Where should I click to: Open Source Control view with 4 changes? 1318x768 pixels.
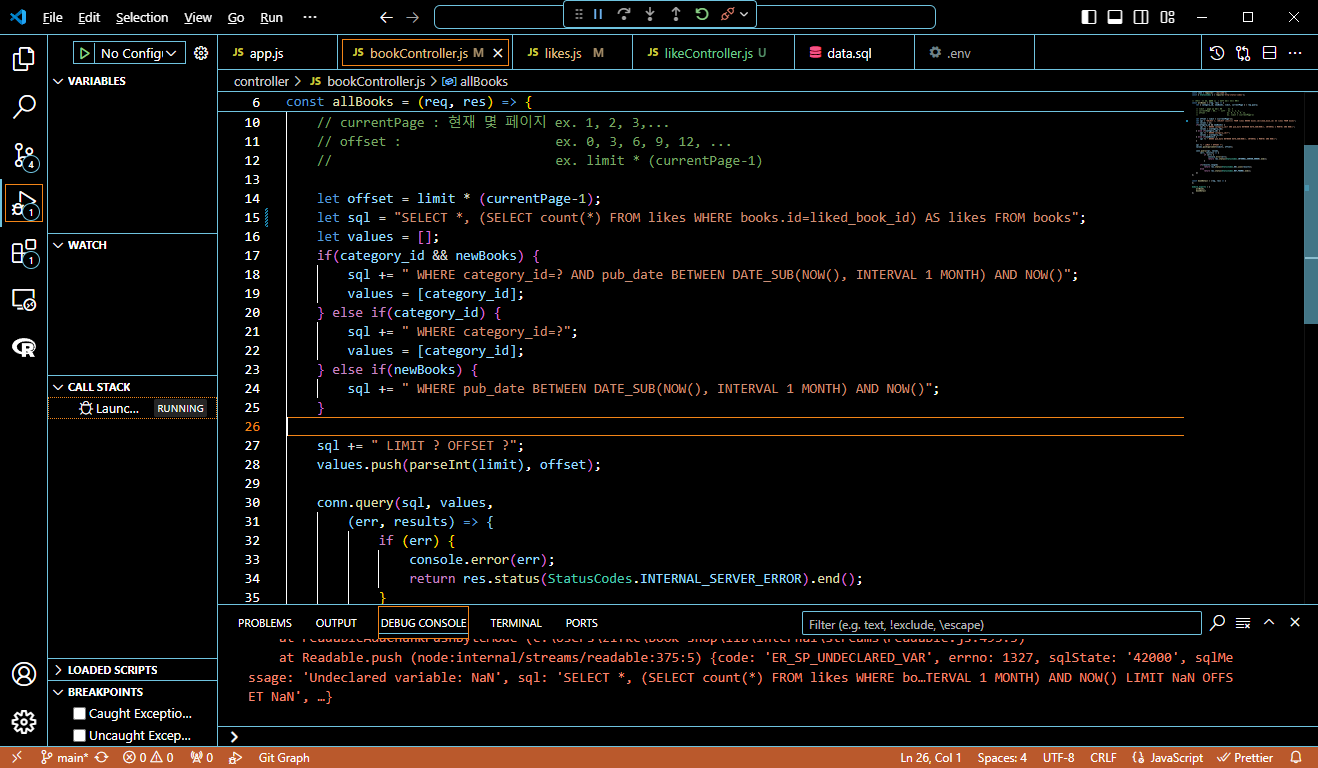[x=24, y=155]
